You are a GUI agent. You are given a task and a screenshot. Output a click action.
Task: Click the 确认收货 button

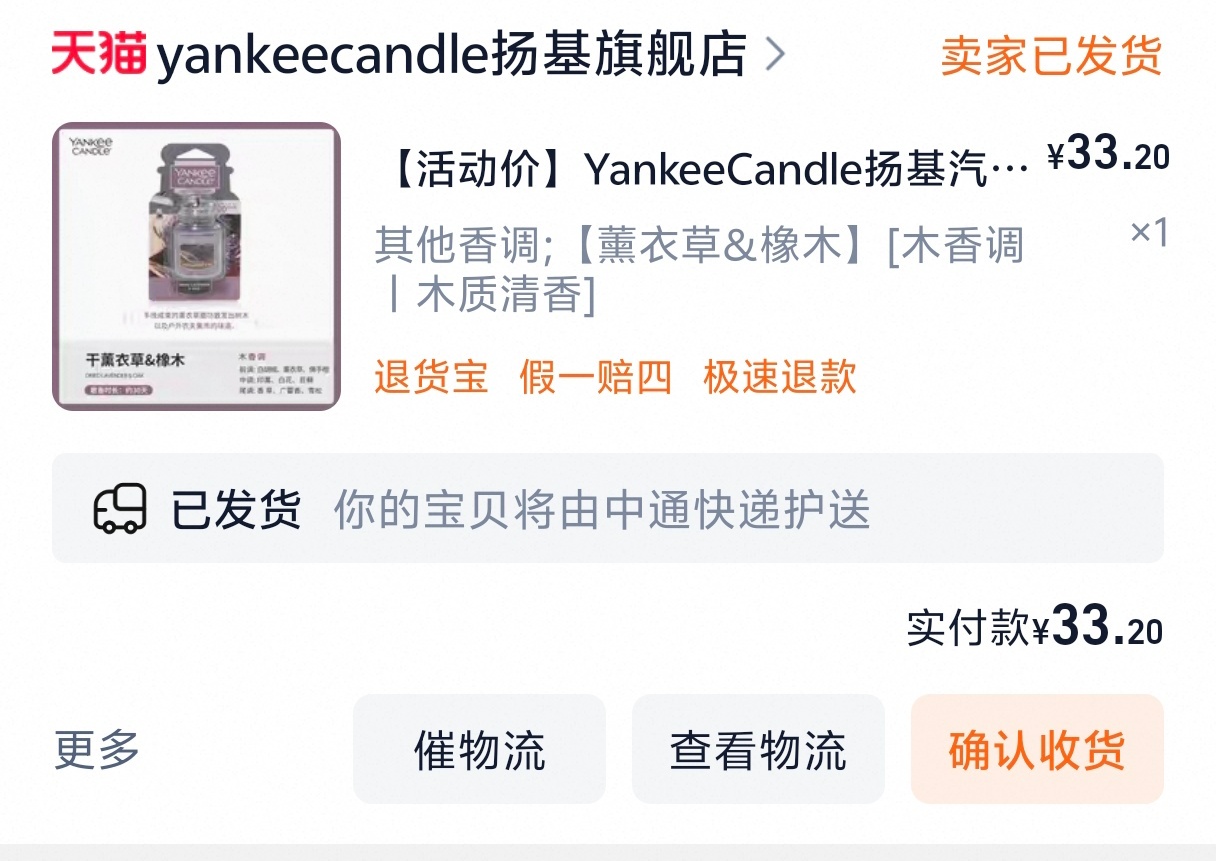[1037, 749]
